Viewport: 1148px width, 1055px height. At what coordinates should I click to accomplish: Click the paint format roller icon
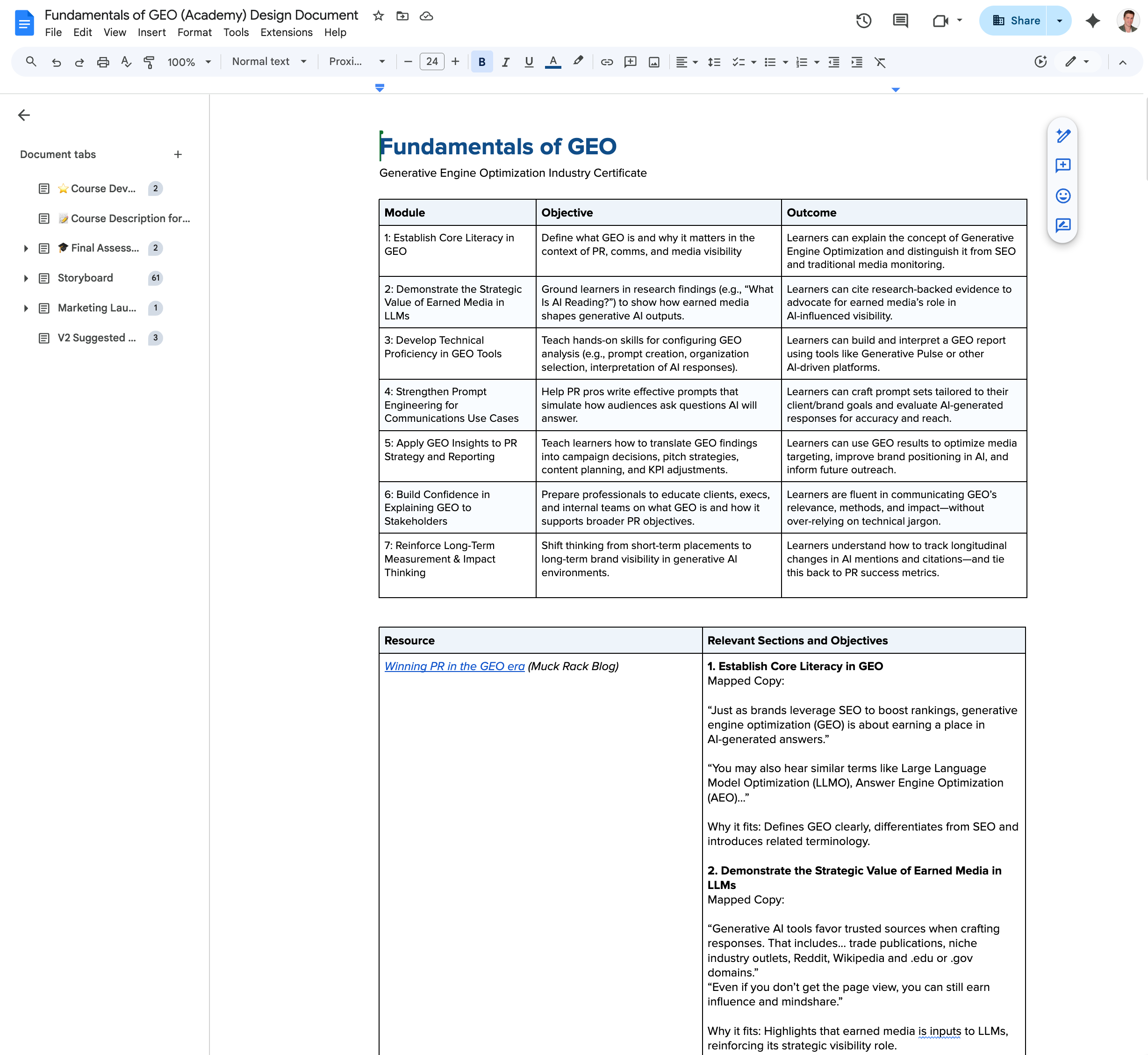click(x=149, y=62)
